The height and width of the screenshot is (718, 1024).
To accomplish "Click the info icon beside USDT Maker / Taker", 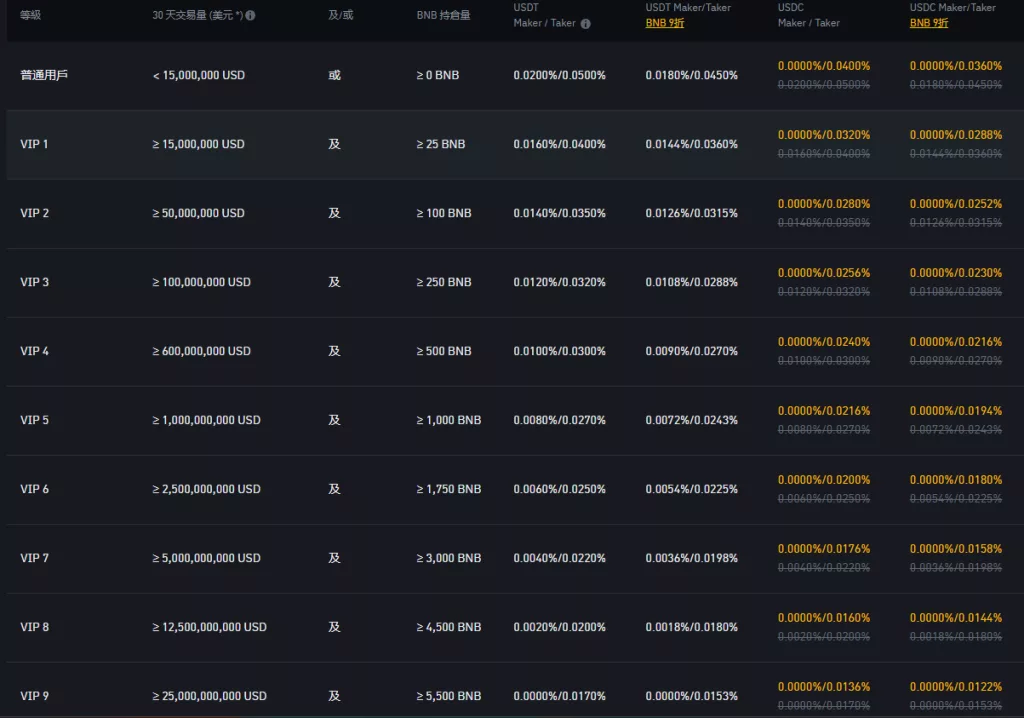I will [x=586, y=24].
